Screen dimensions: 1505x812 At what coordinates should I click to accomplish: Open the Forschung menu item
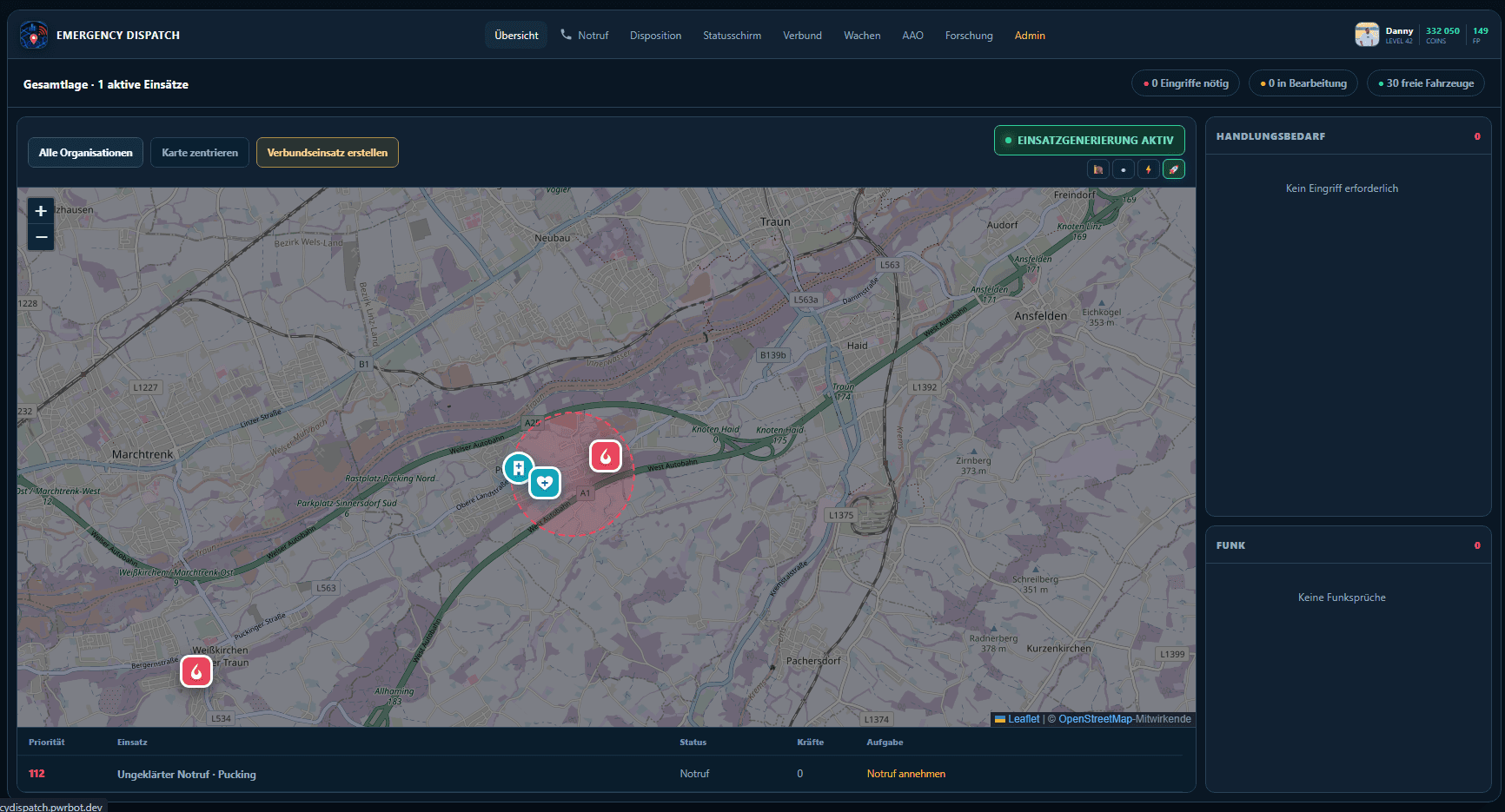969,36
